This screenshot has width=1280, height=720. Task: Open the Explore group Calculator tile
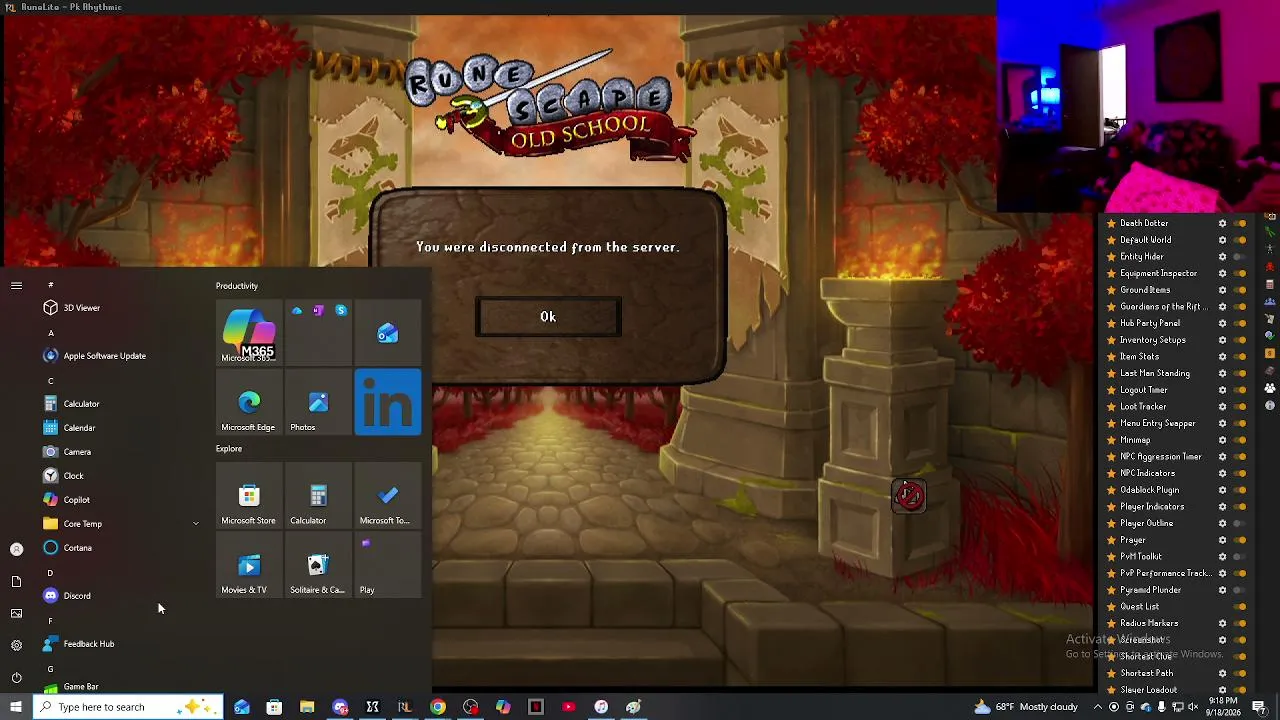[318, 497]
